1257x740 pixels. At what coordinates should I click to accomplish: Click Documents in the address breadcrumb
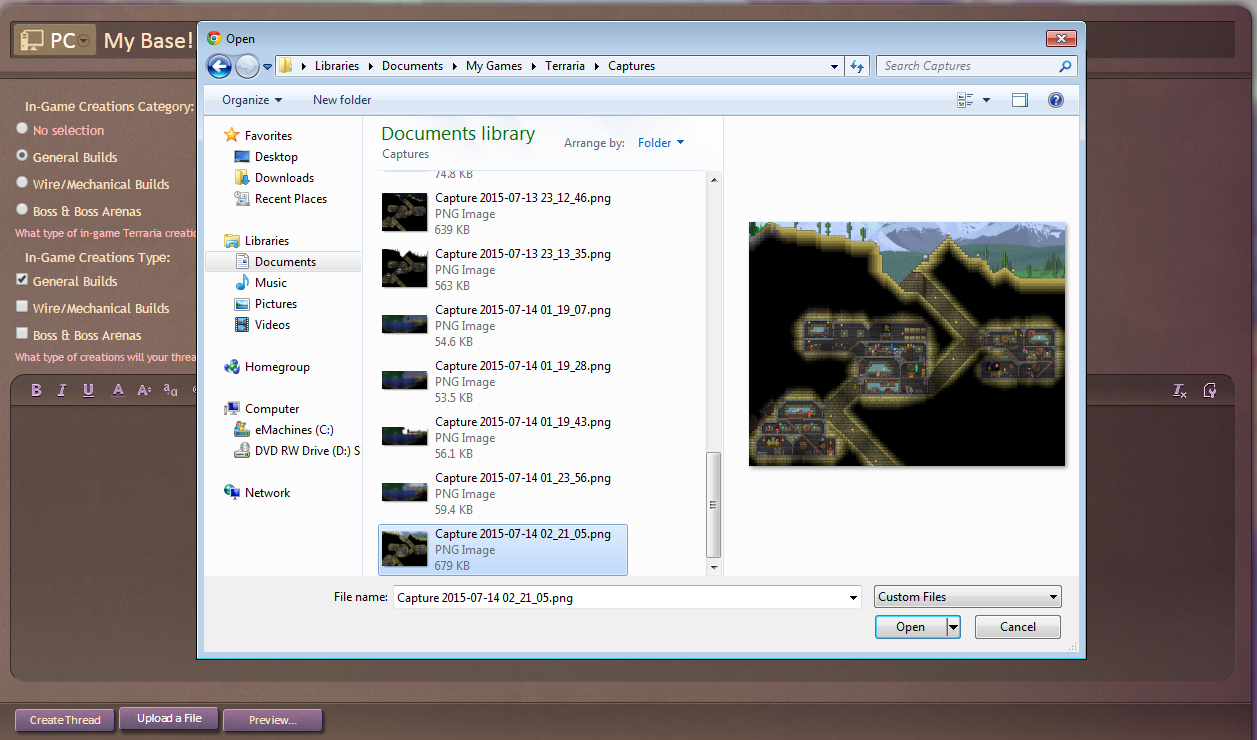[x=412, y=66]
